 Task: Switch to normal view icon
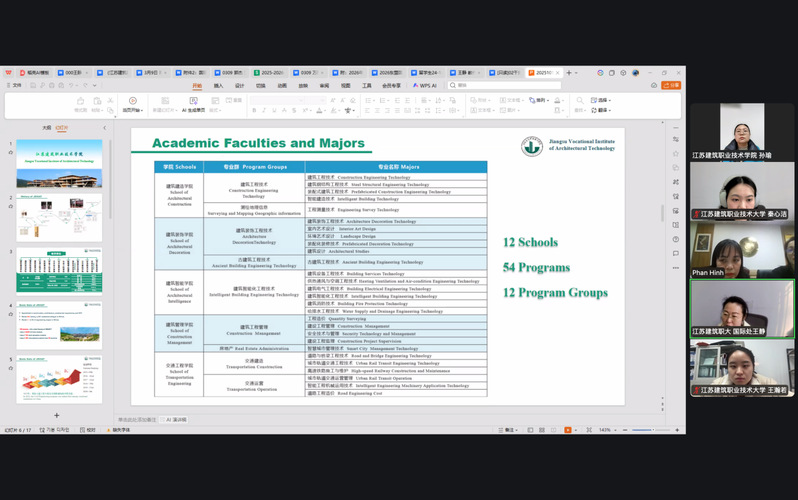[x=530, y=429]
